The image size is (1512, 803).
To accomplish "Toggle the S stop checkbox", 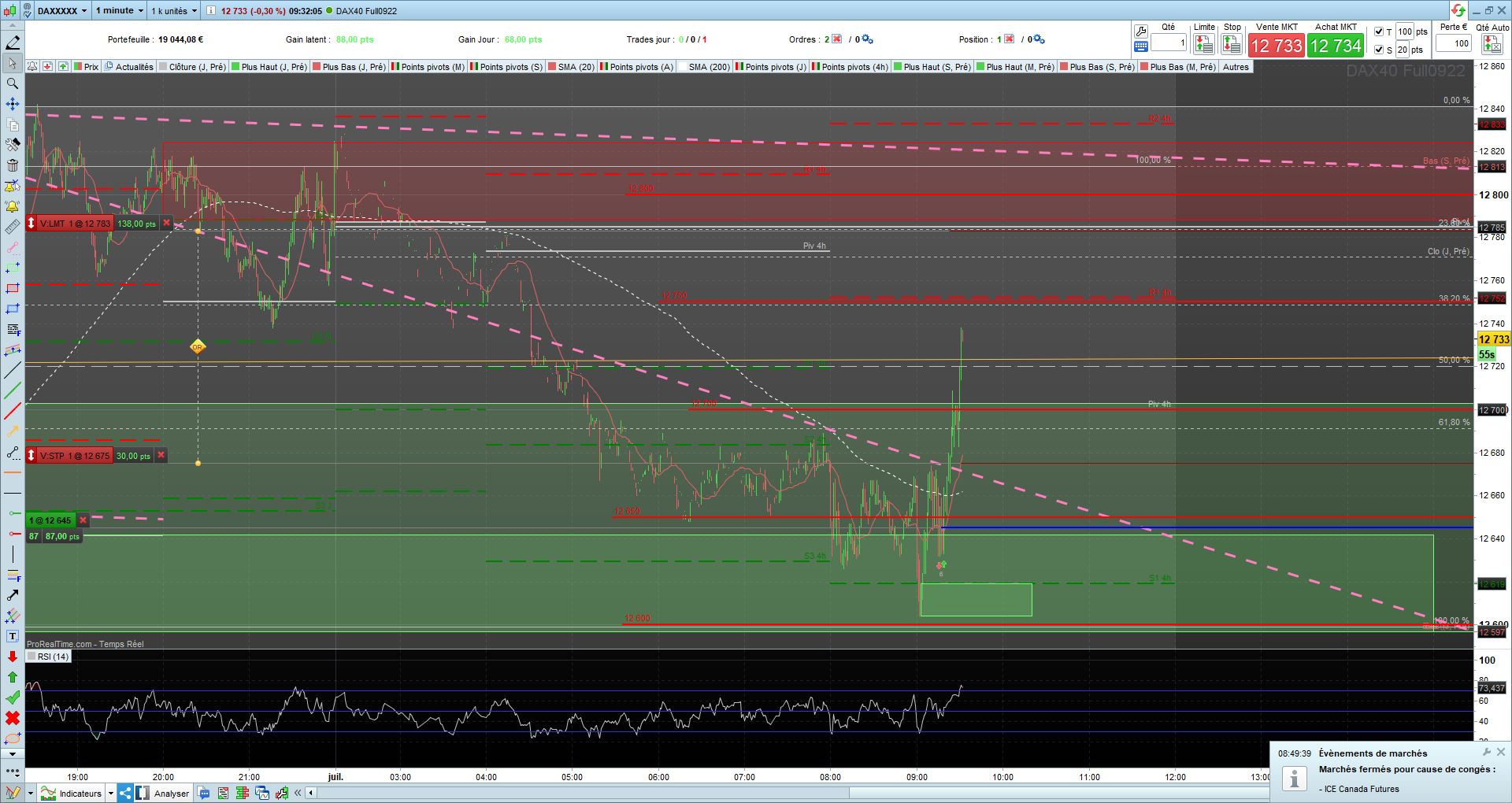I will click(1379, 50).
